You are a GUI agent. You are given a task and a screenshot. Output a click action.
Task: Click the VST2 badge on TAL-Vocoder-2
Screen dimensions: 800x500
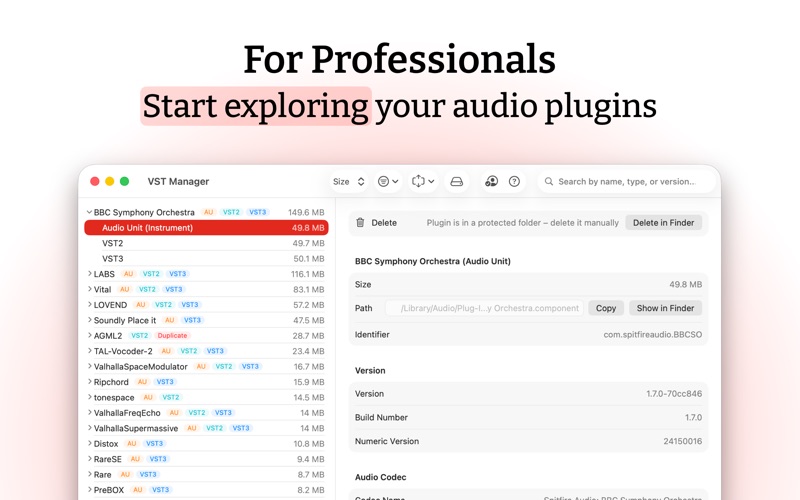click(189, 351)
